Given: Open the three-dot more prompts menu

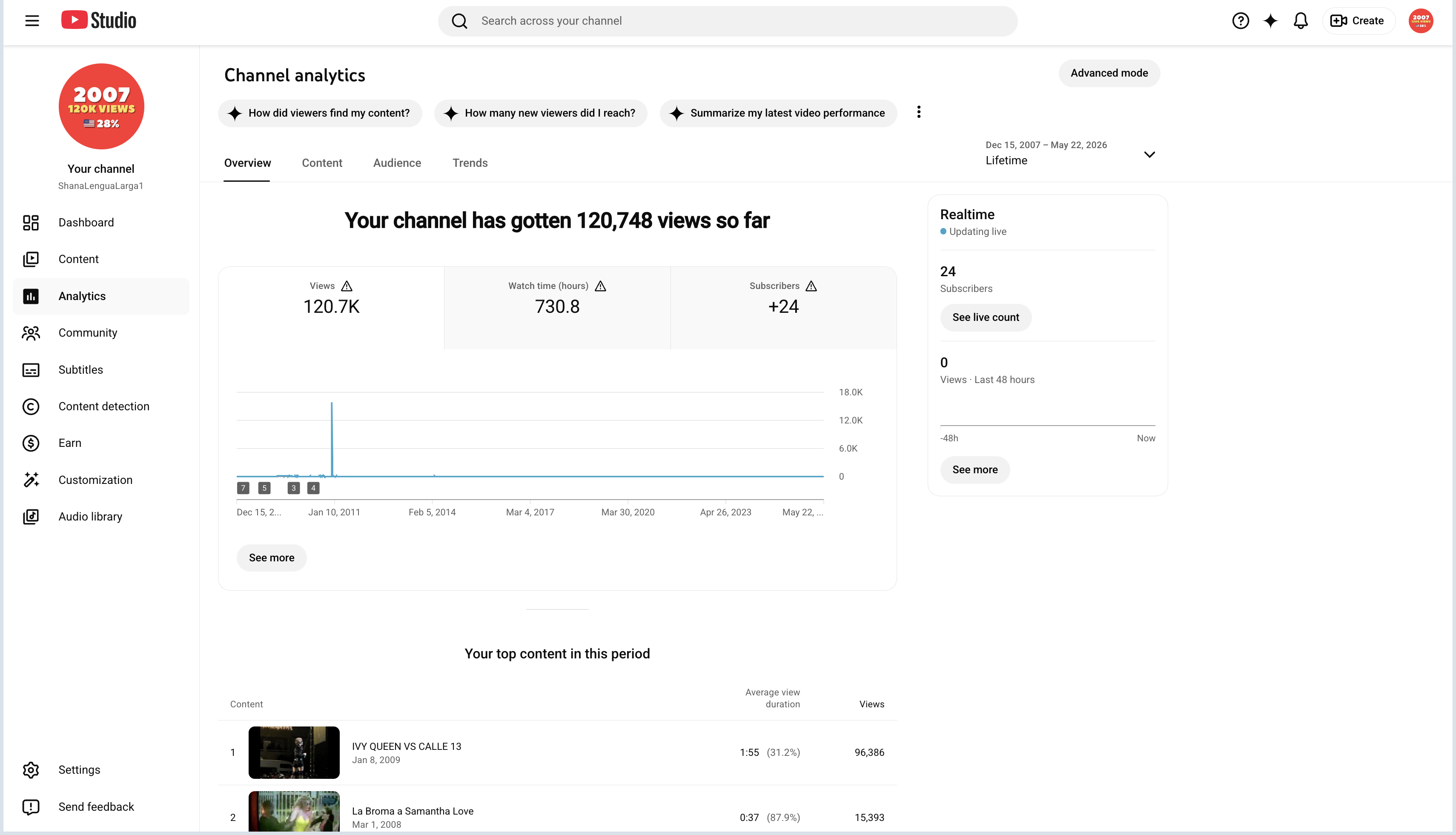Looking at the screenshot, I should click(919, 112).
